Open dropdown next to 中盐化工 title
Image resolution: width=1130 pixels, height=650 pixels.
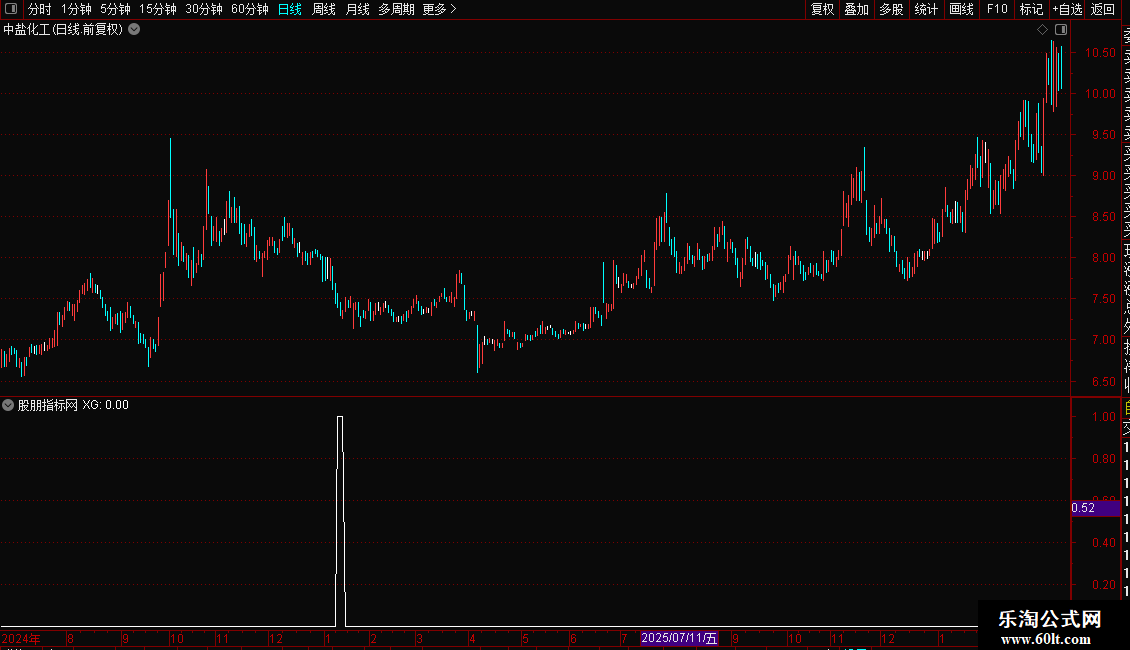click(x=134, y=30)
